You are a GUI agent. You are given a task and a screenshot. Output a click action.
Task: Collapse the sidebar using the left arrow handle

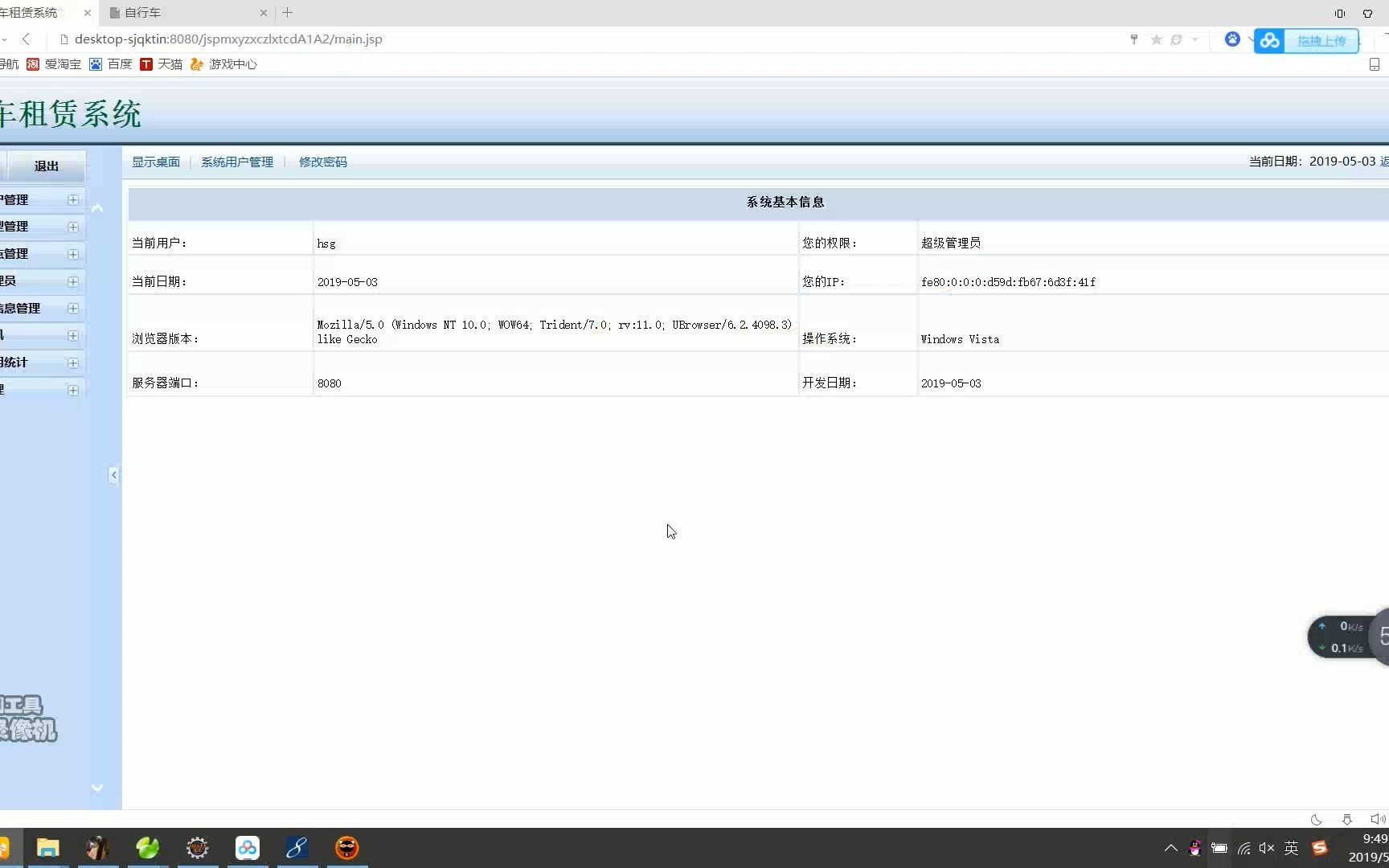113,475
